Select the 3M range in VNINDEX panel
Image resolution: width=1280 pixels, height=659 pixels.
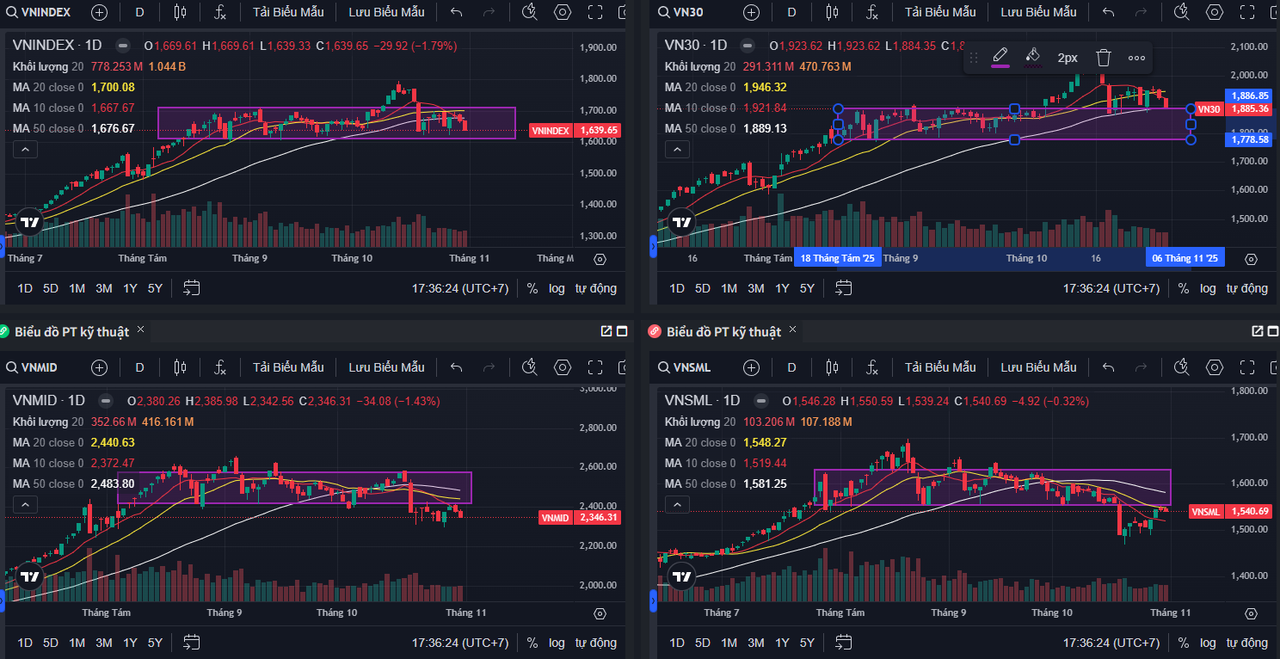point(103,288)
